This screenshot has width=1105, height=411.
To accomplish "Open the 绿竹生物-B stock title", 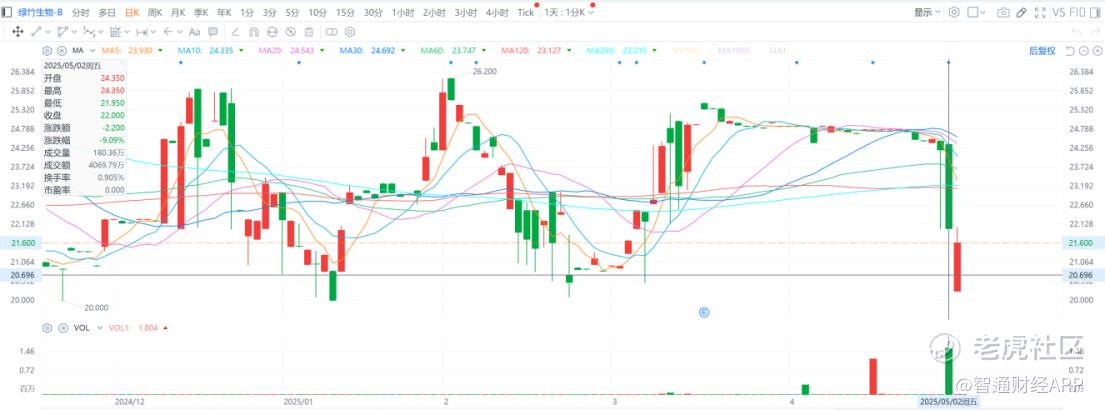I will (x=40, y=12).
